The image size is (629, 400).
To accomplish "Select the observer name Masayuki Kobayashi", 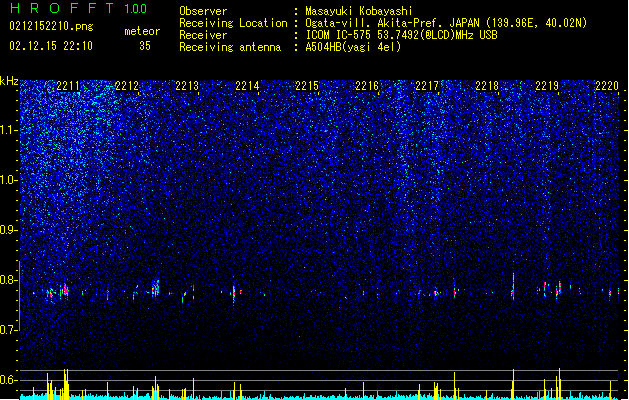I will 359,11.
